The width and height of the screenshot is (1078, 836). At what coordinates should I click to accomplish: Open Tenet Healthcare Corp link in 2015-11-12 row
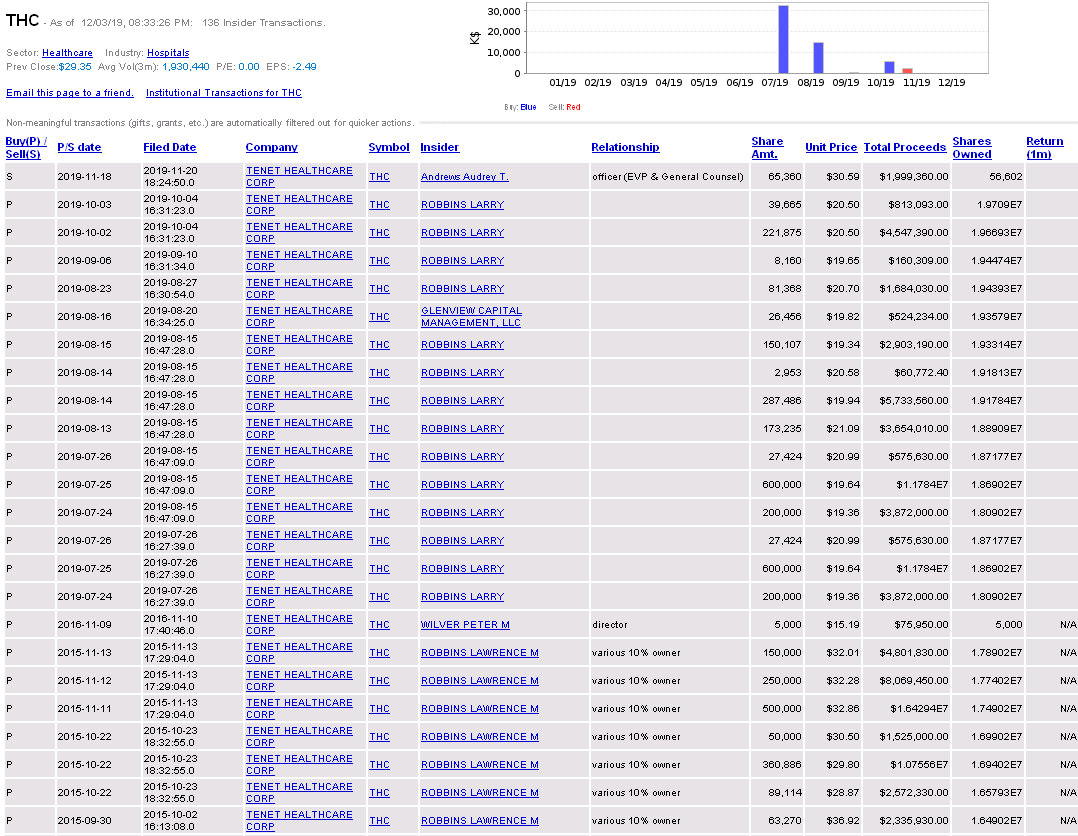[x=299, y=681]
